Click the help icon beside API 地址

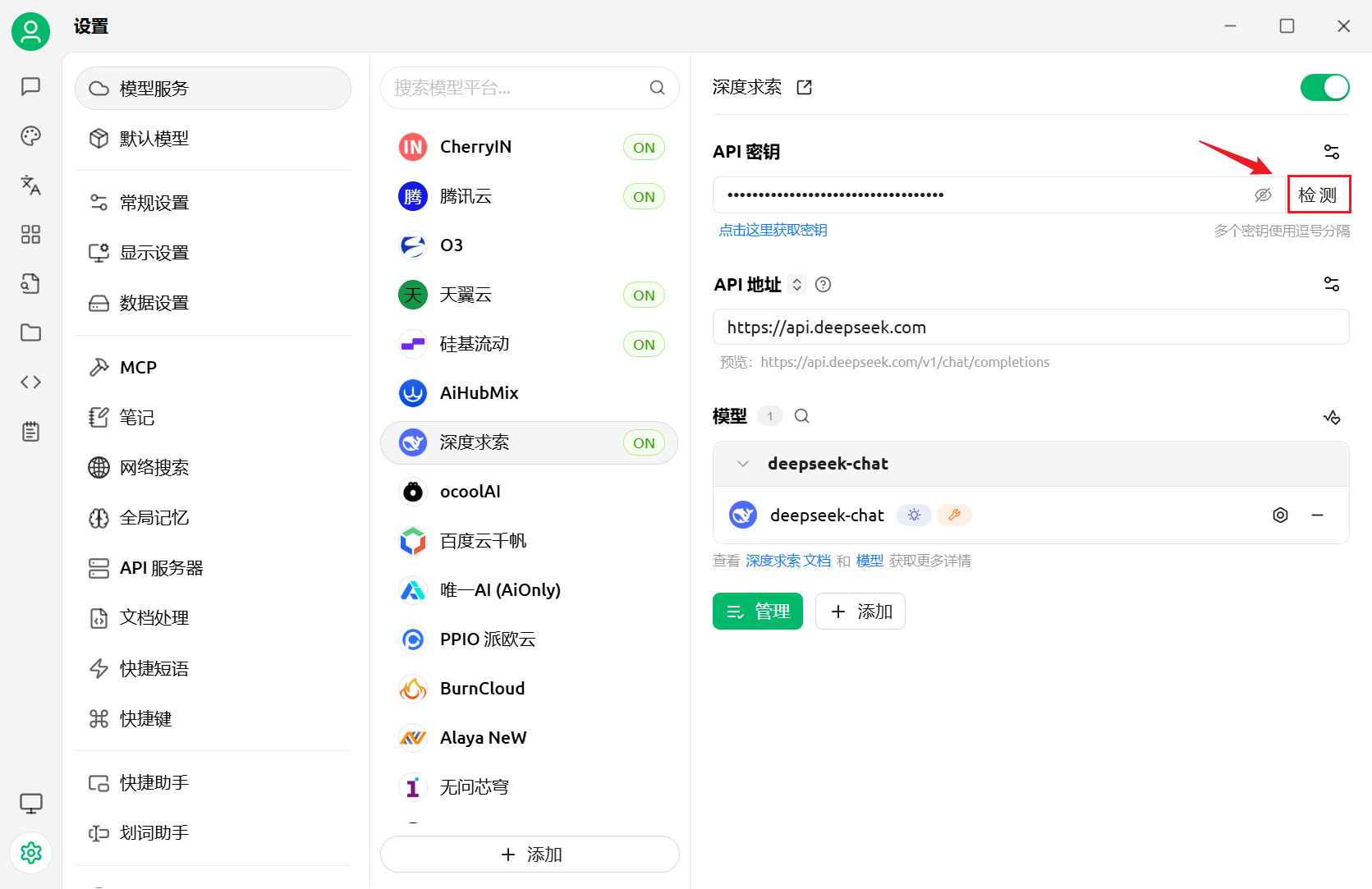[824, 284]
